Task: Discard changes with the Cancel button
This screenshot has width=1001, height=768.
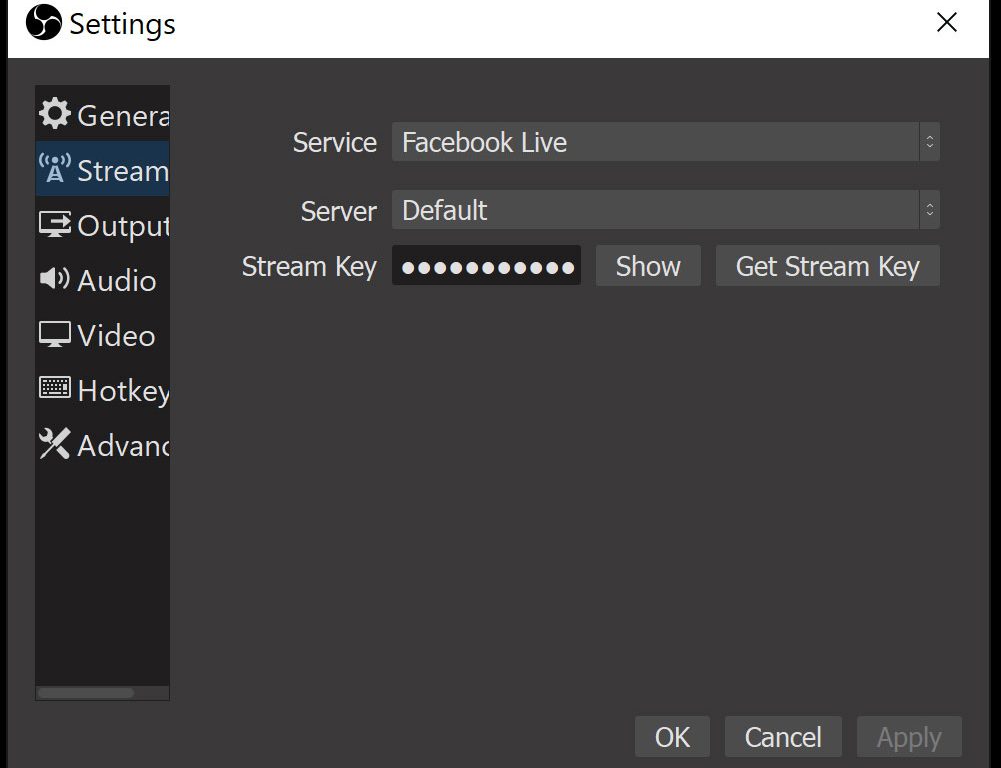Action: (783, 737)
